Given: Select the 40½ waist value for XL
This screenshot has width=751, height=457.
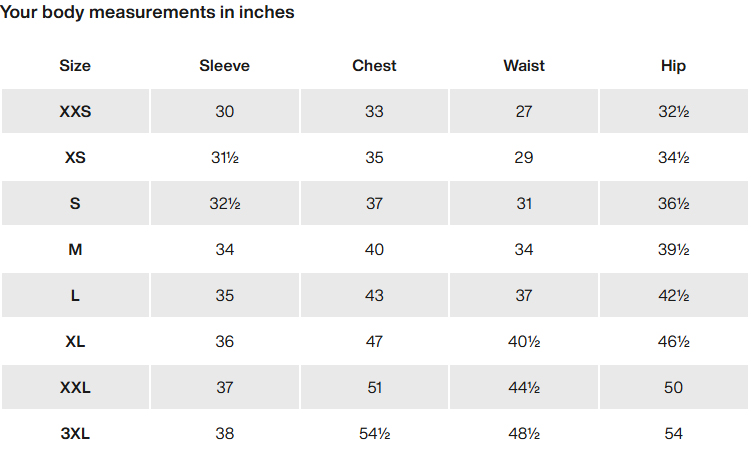Looking at the screenshot, I should 524,342.
